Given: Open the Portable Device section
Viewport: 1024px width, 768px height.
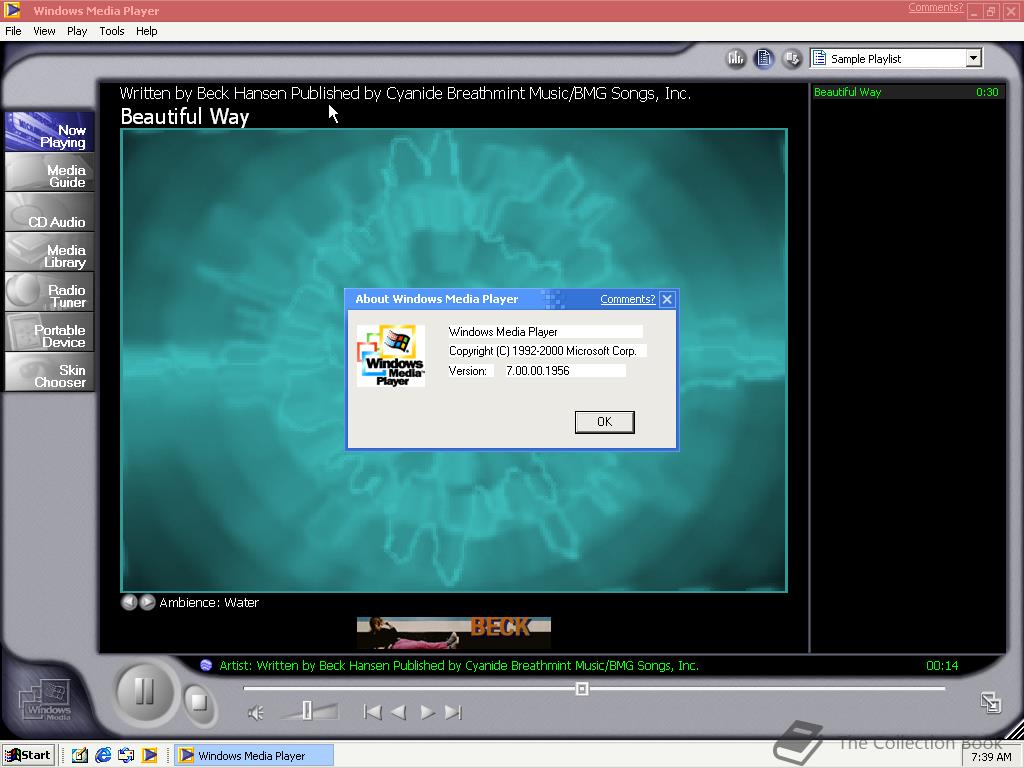Looking at the screenshot, I should (50, 332).
